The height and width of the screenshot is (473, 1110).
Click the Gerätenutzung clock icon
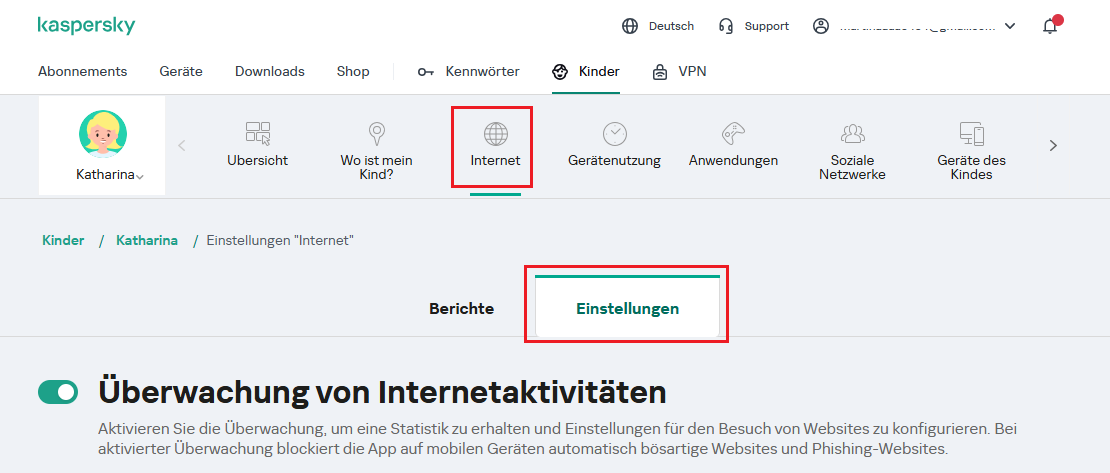tap(614, 133)
